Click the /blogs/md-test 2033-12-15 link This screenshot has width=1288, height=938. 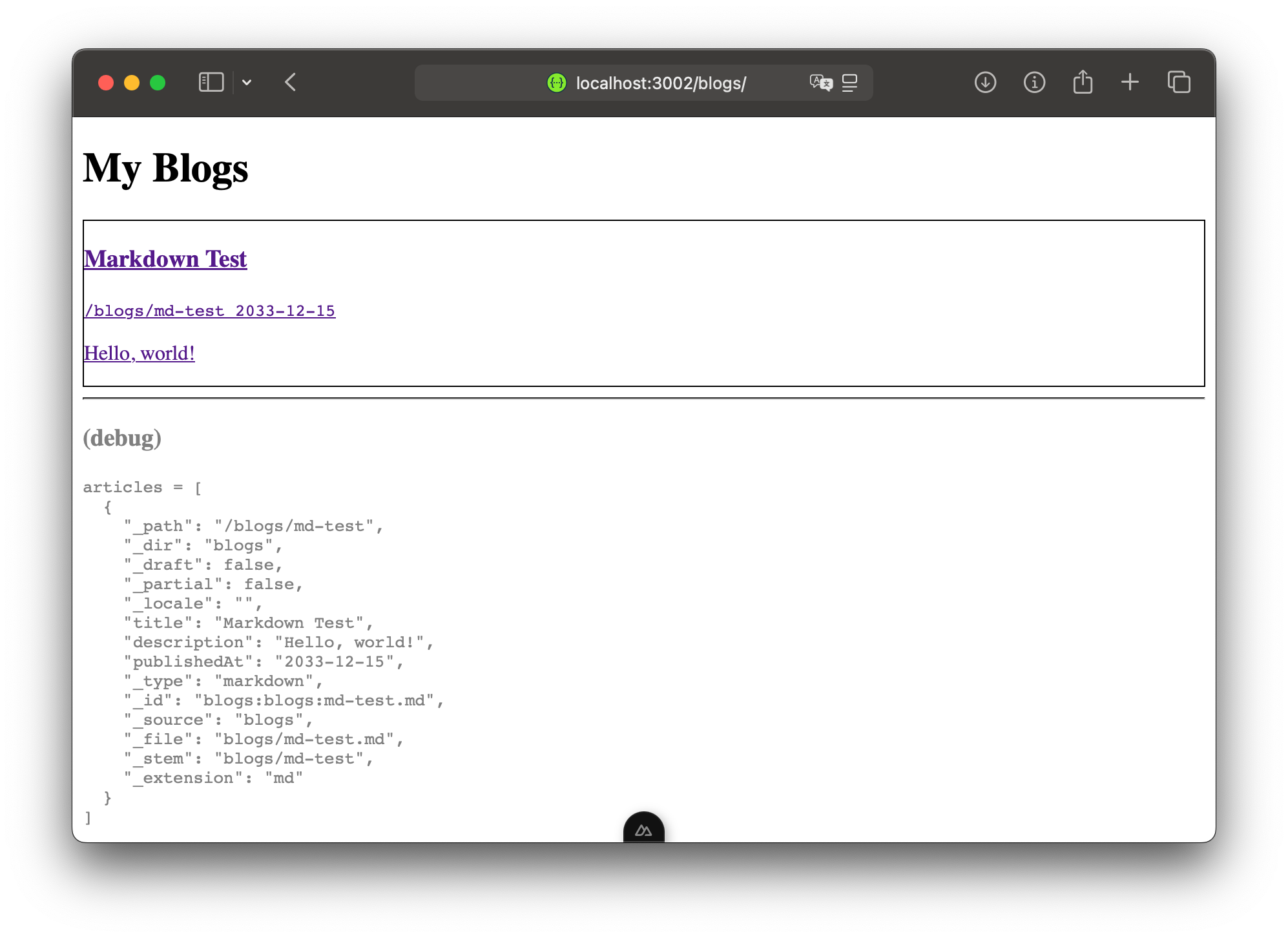point(210,311)
